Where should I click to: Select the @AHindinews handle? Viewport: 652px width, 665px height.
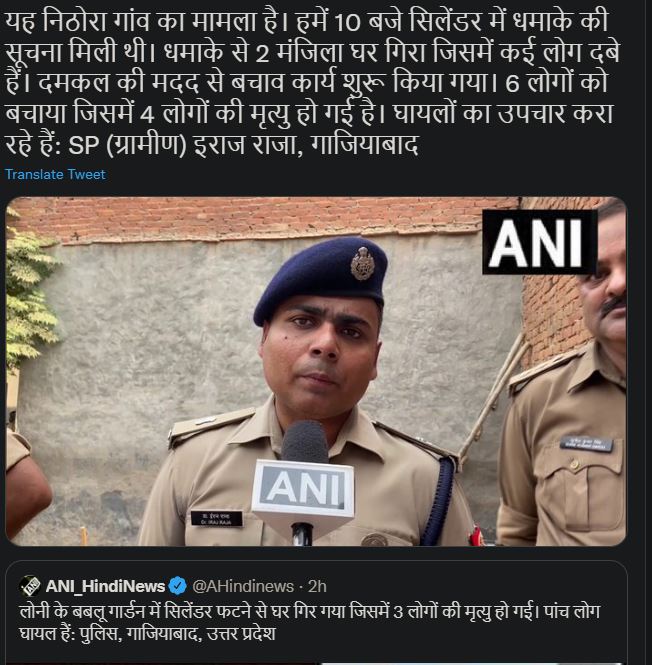click(x=243, y=586)
